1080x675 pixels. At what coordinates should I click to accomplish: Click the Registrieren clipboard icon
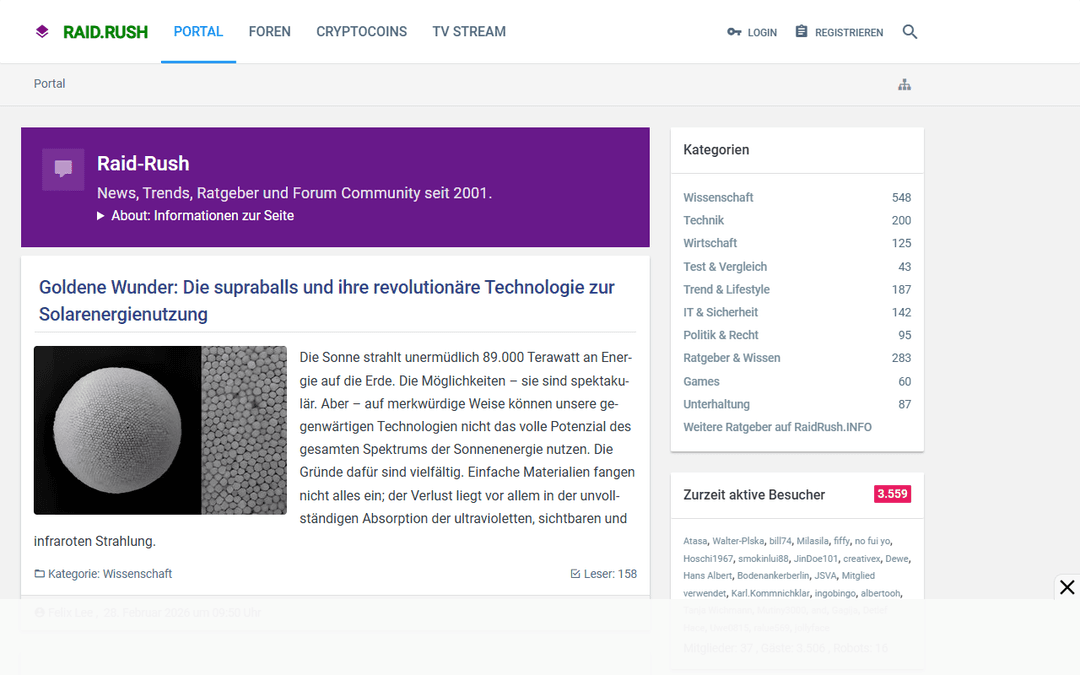[801, 31]
